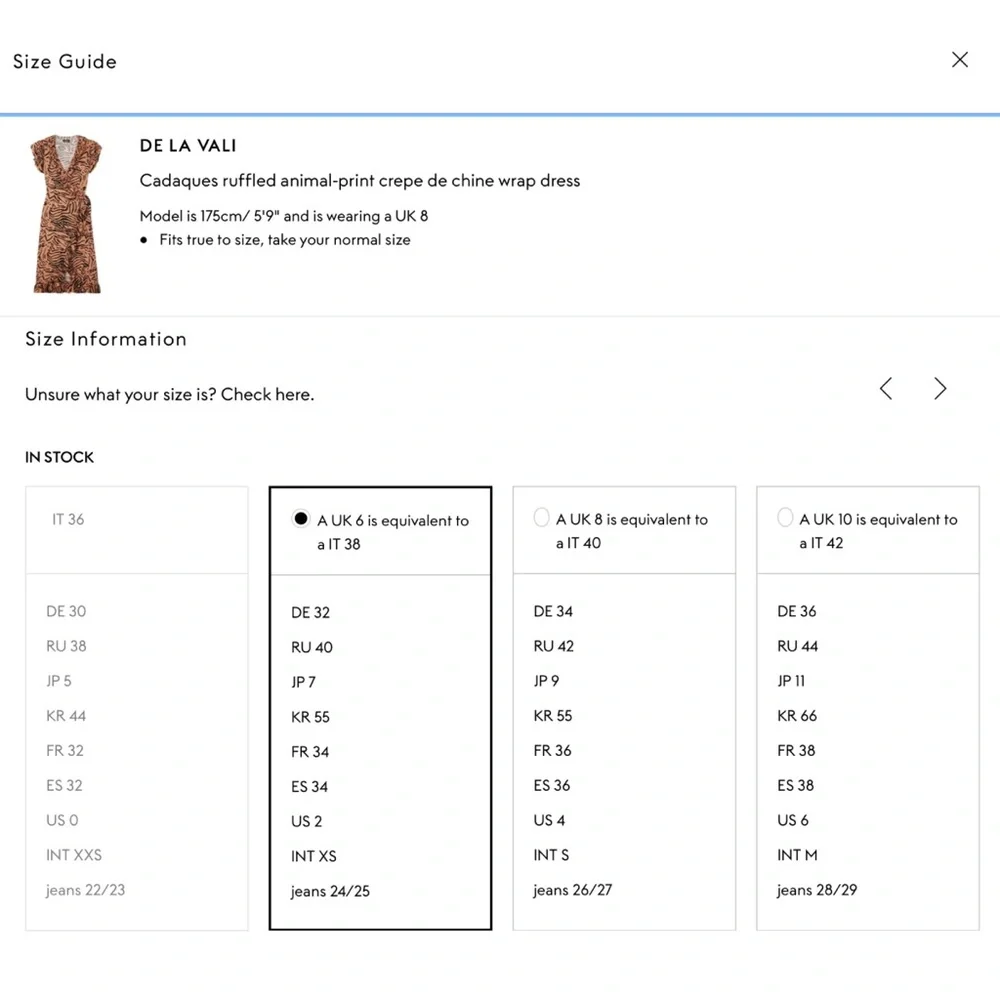Click the 'ES 38' size entry

pos(795,785)
